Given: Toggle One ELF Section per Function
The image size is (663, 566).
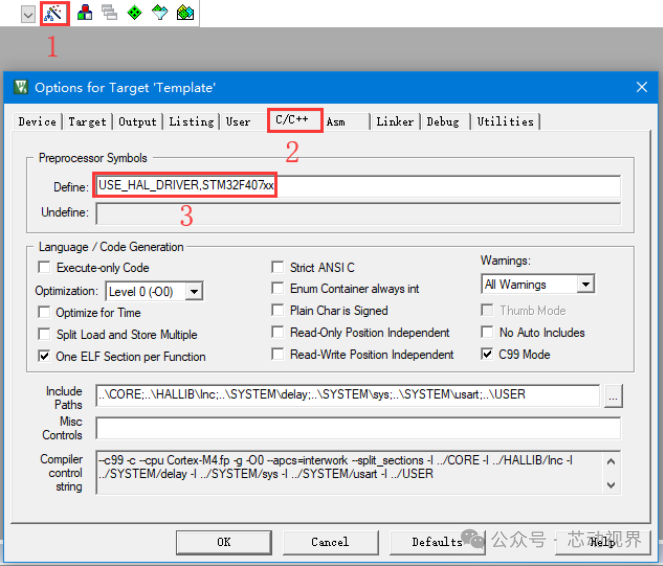Looking at the screenshot, I should [44, 356].
